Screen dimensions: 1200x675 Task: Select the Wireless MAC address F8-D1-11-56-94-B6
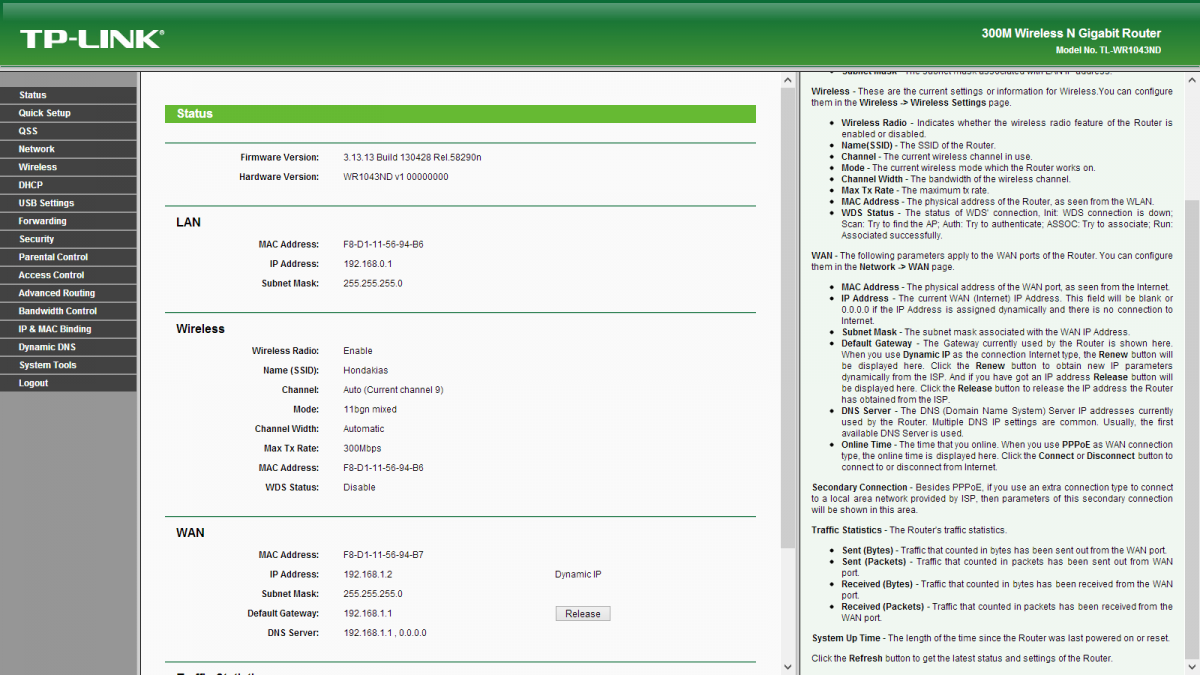click(x=384, y=468)
